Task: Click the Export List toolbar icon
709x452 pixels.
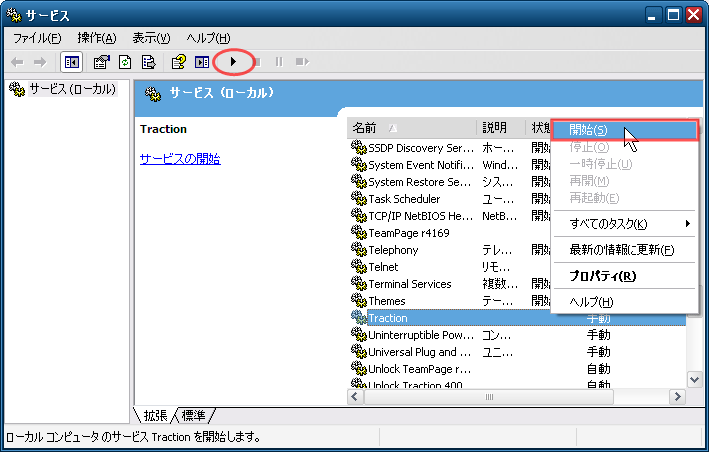Action: [148, 62]
